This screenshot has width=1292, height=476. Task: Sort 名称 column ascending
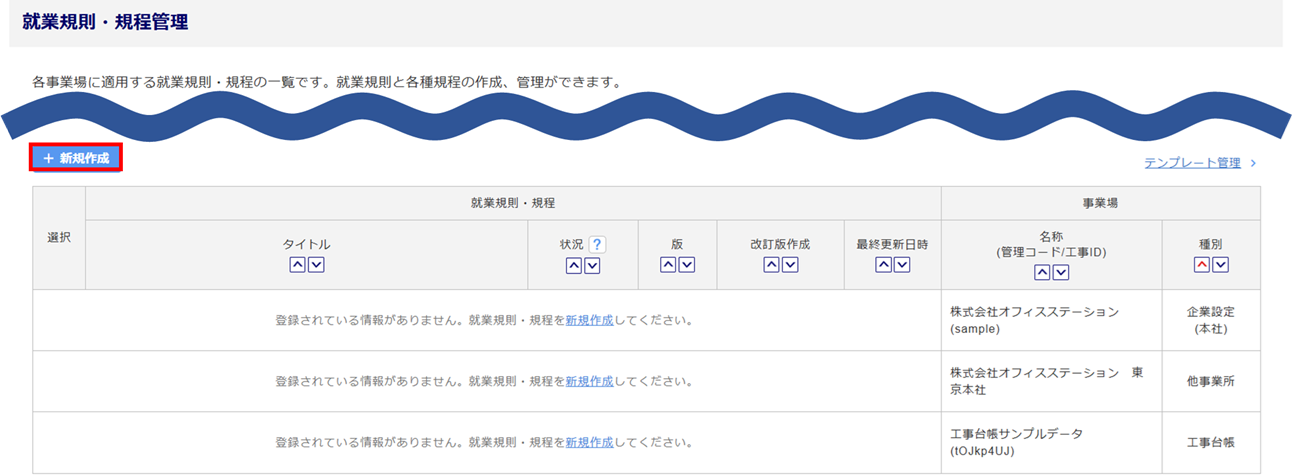(1042, 272)
